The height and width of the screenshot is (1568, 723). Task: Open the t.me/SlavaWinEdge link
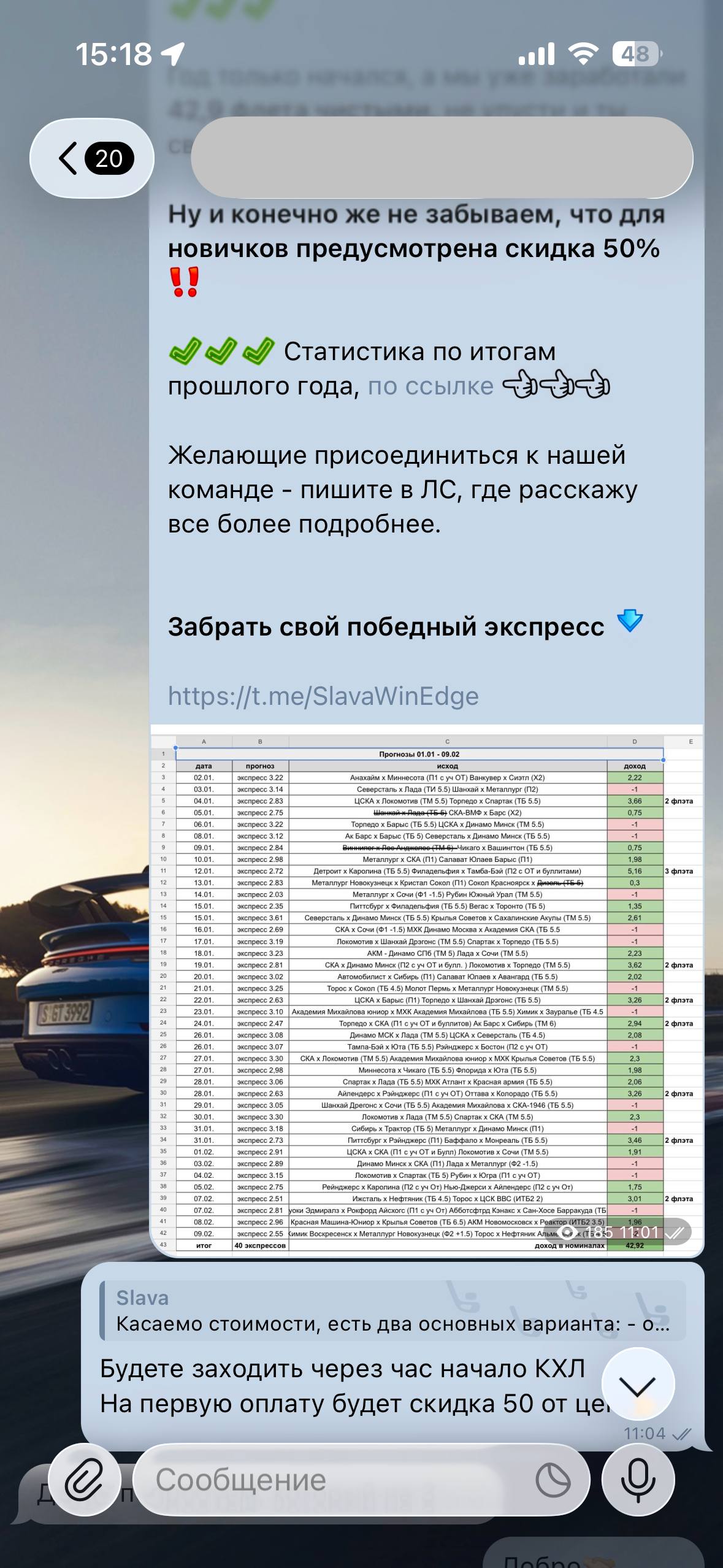323,696
